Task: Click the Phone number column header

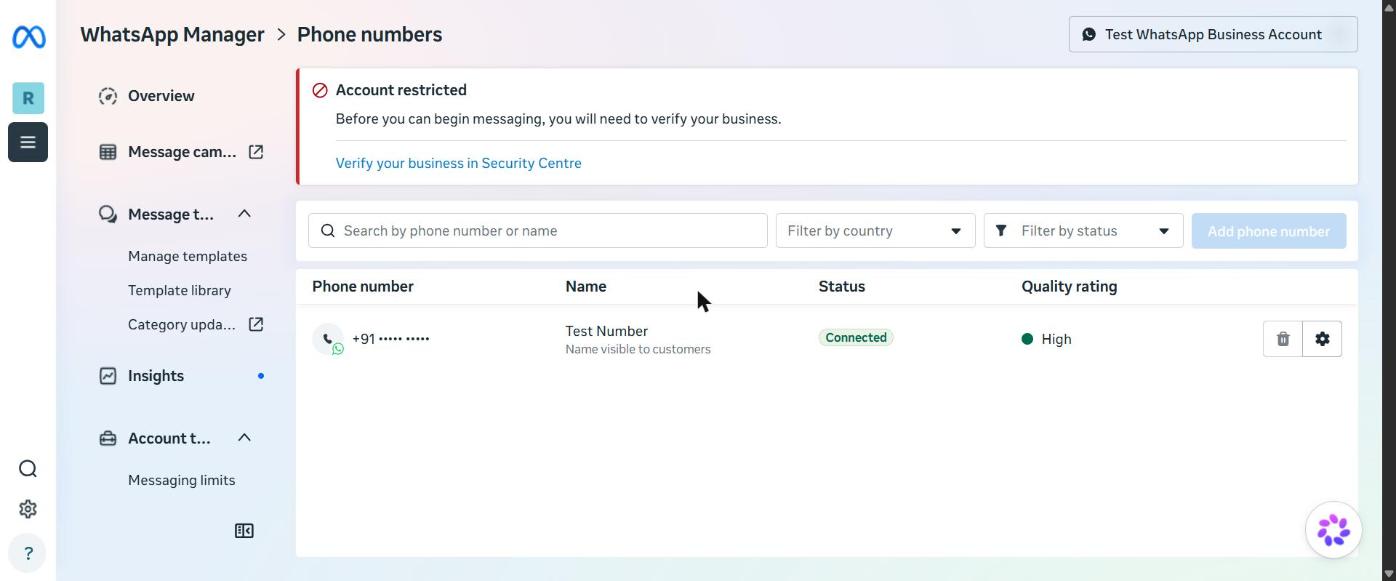Action: pyautogui.click(x=363, y=286)
